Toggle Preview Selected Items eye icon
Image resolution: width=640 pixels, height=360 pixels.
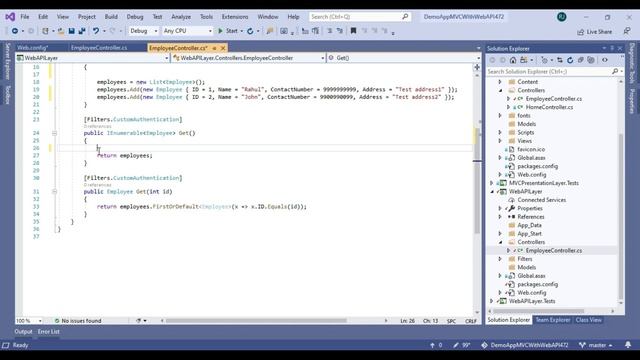click(x=605, y=60)
